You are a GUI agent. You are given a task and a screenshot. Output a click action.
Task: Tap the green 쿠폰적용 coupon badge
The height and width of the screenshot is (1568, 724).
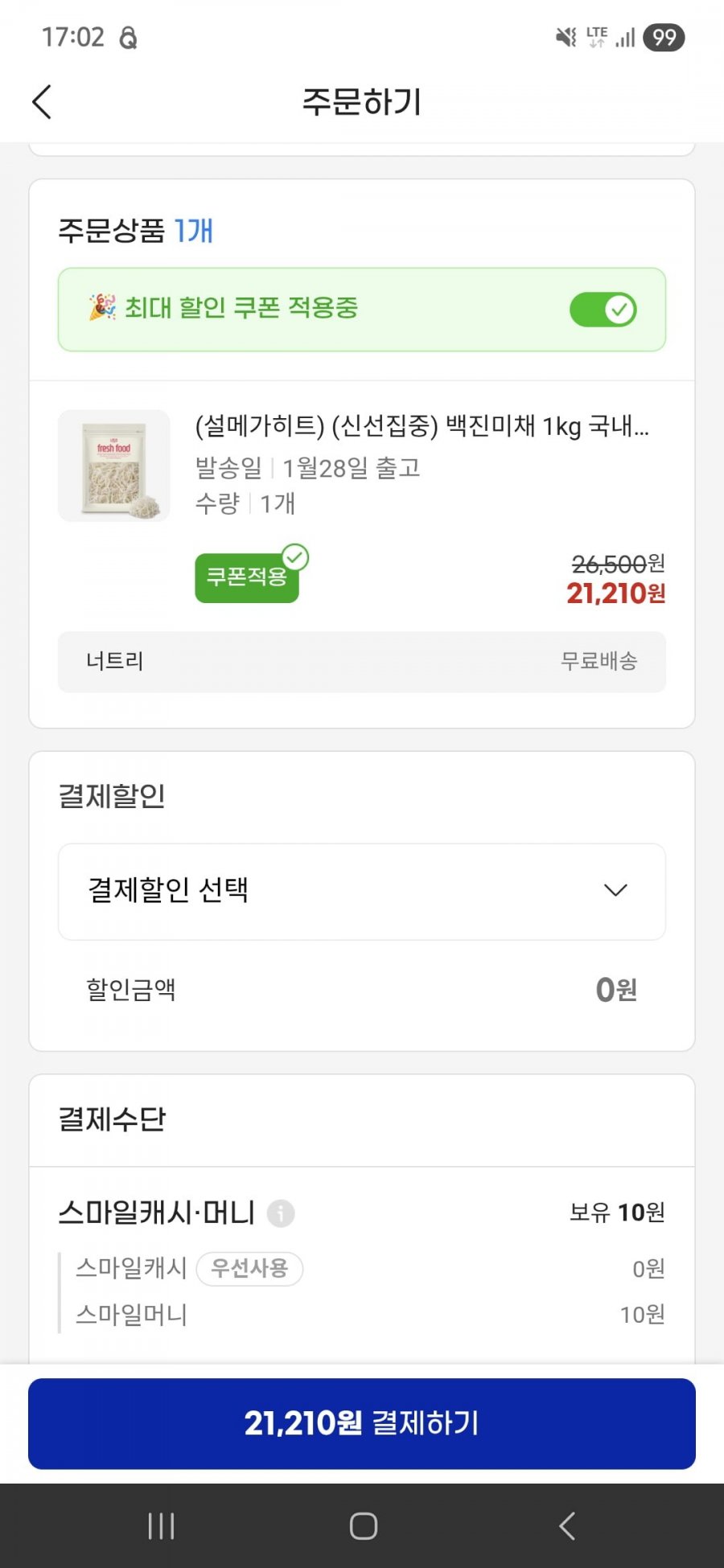[x=247, y=577]
